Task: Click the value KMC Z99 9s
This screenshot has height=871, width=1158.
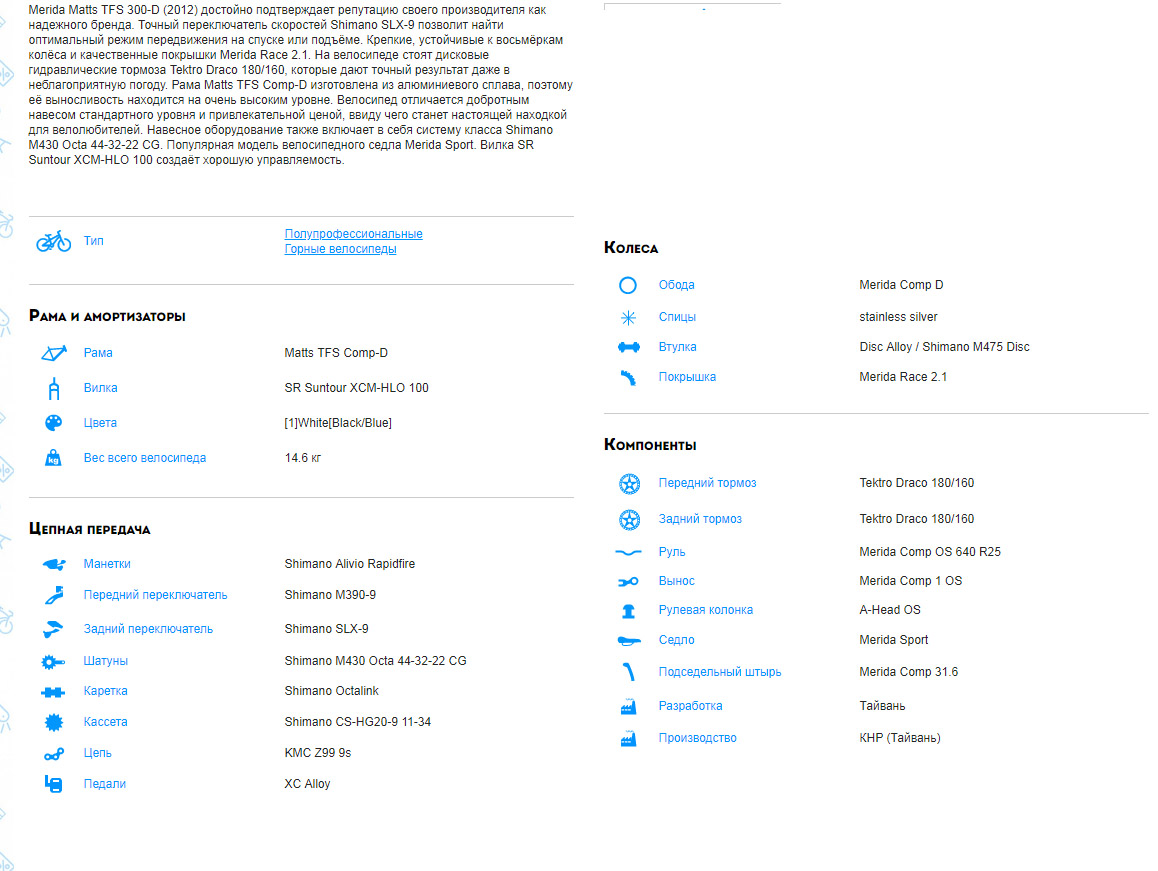Action: (318, 753)
